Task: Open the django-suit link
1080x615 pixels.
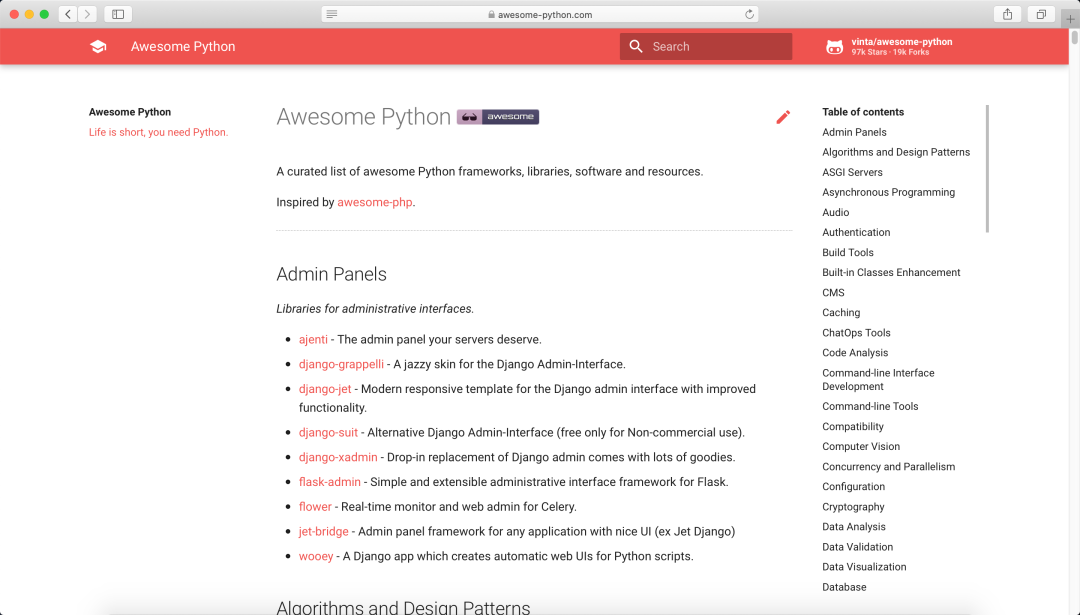Action: [329, 432]
